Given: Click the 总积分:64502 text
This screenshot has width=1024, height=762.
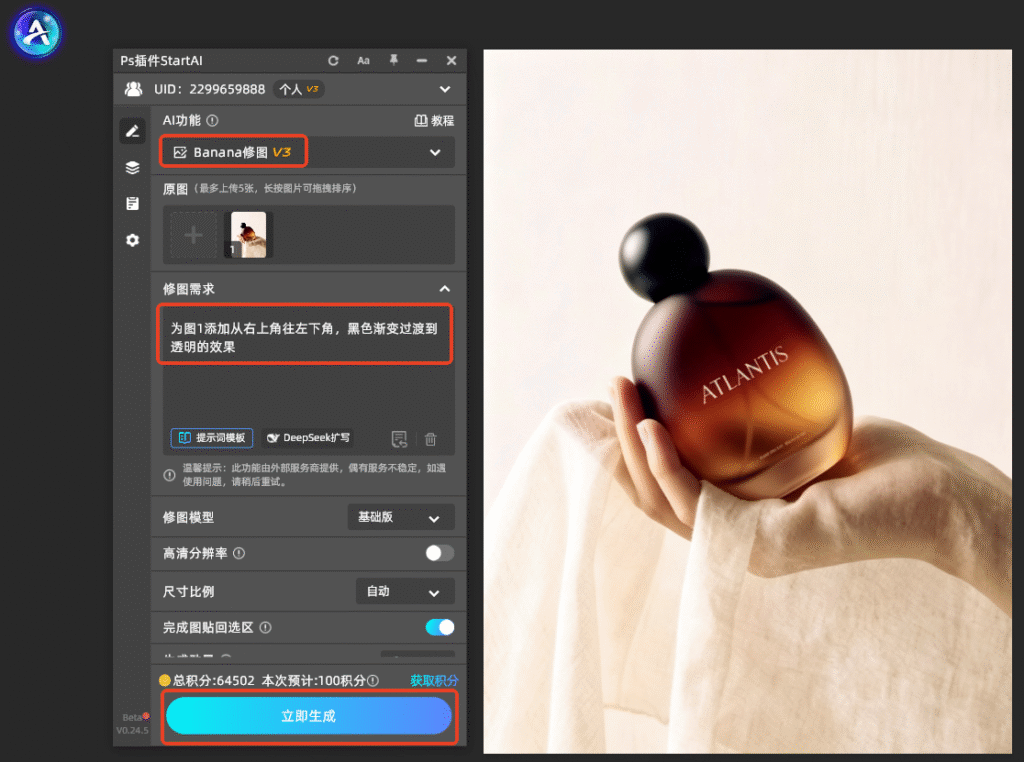Looking at the screenshot, I should pyautogui.click(x=214, y=680).
